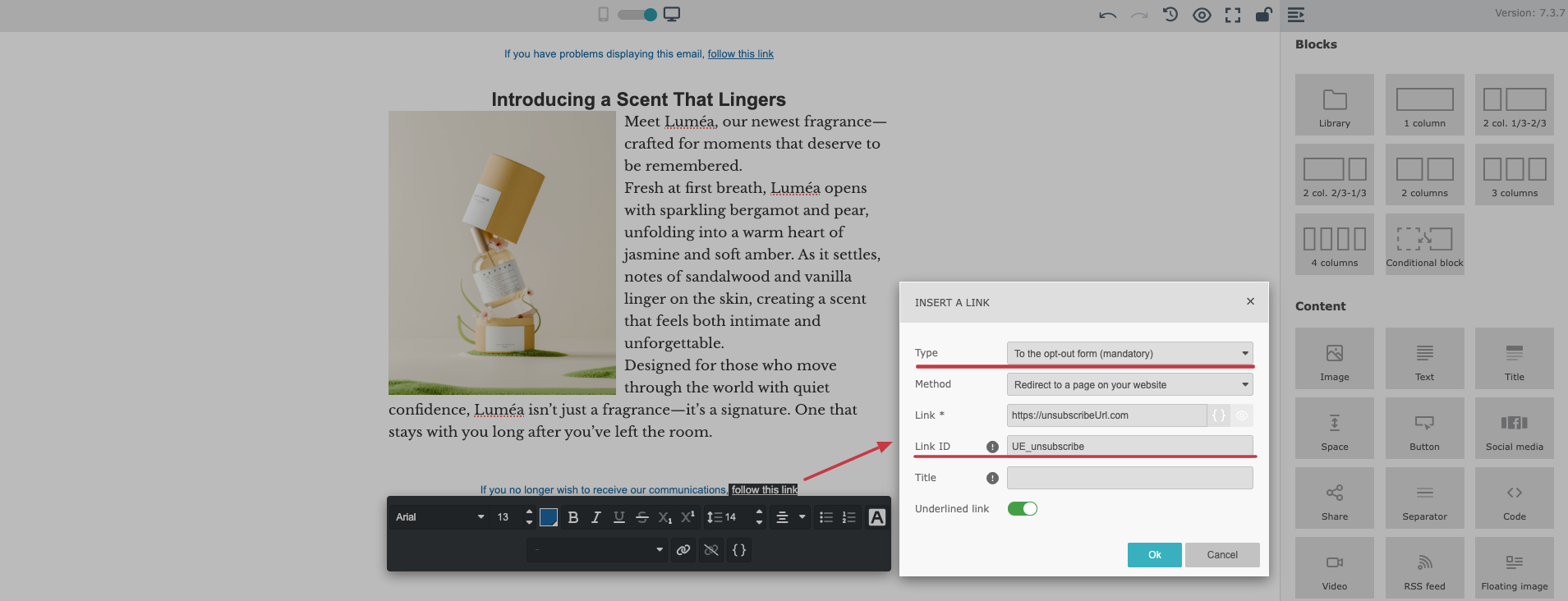Click the selected 'follow this link' text at bottom
1568x601 pixels.
[765, 490]
